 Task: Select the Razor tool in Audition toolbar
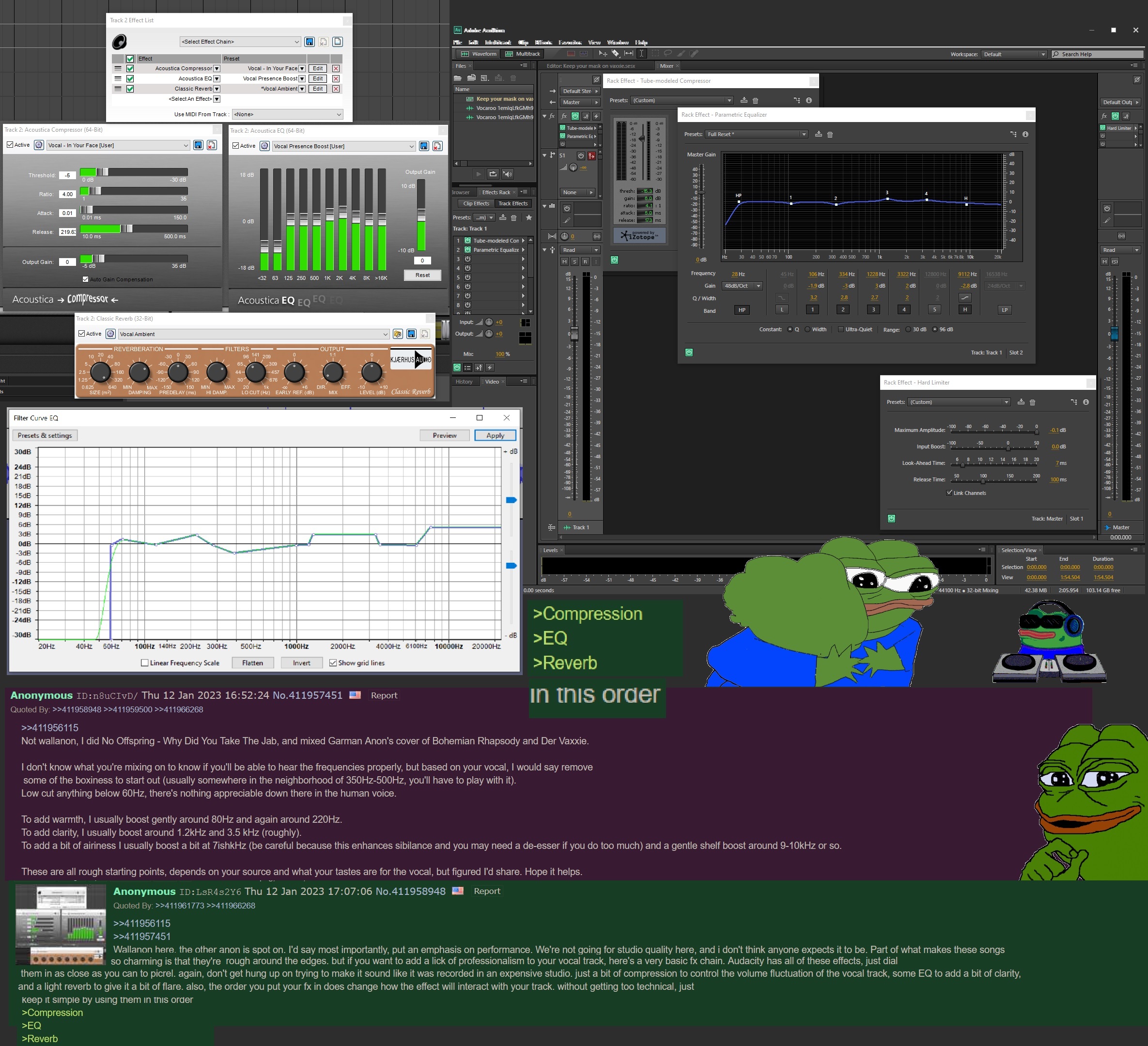(x=616, y=54)
